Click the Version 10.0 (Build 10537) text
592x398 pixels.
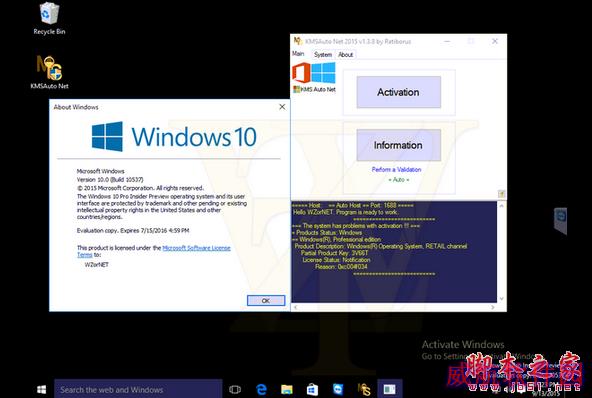[110, 180]
